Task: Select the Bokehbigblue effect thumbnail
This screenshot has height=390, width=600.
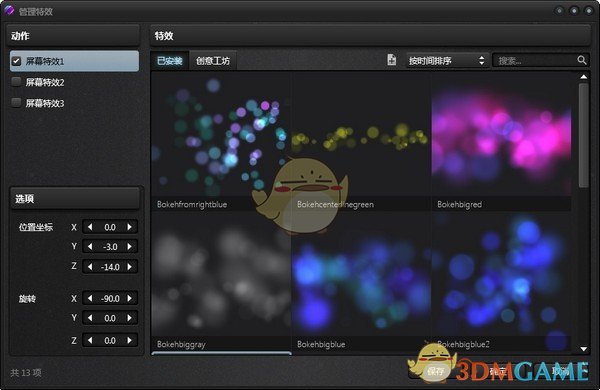Action: [x=361, y=282]
